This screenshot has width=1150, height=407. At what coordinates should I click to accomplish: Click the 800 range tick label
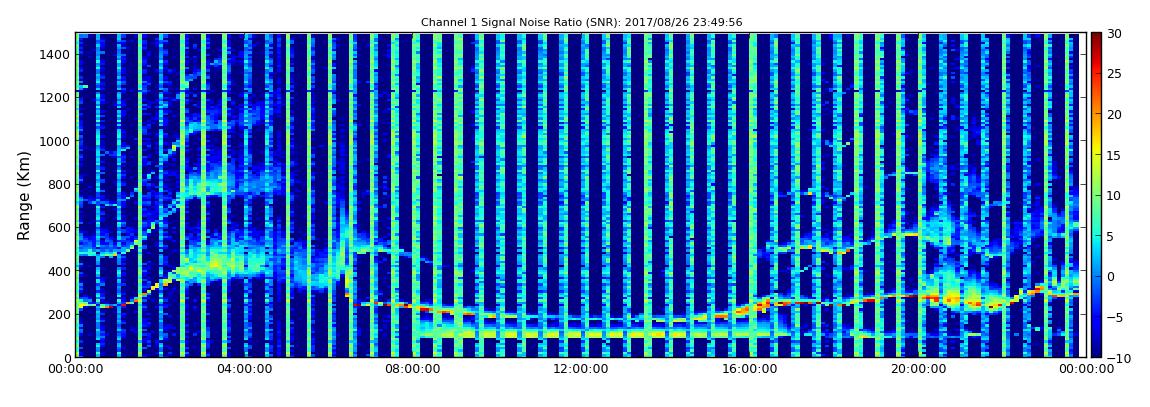pos(59,184)
